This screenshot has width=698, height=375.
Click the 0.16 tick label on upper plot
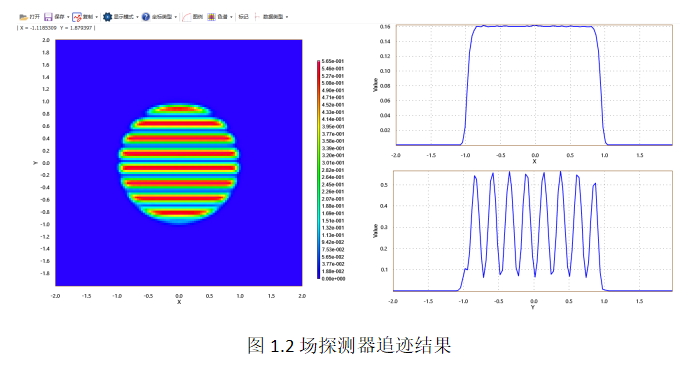coord(385,27)
